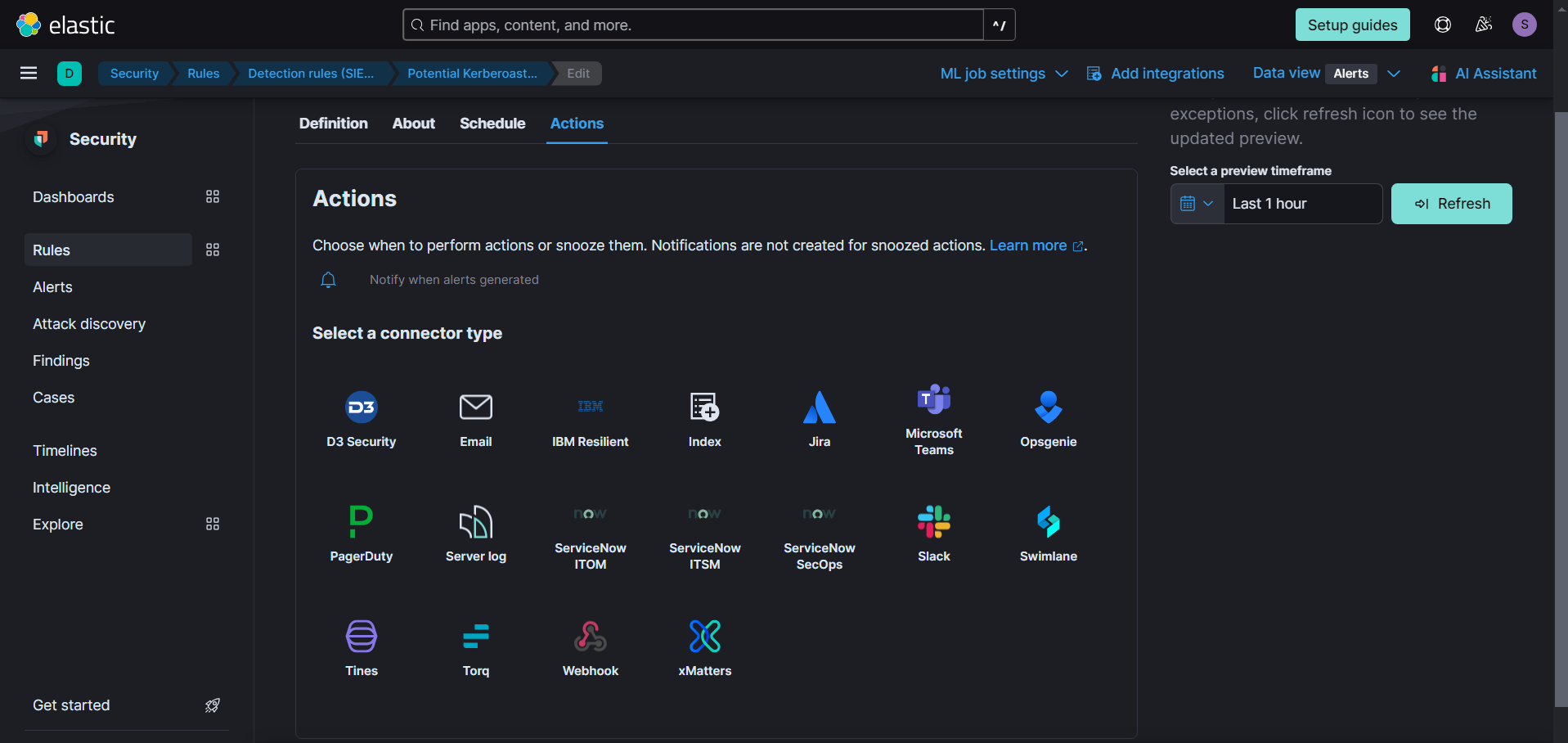Pick the Torq connector
Image resolution: width=1568 pixels, height=743 pixels.
point(476,648)
